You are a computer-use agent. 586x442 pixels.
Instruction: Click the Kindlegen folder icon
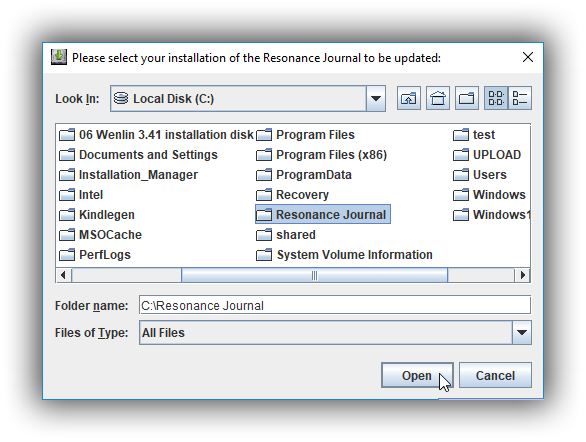[67, 215]
